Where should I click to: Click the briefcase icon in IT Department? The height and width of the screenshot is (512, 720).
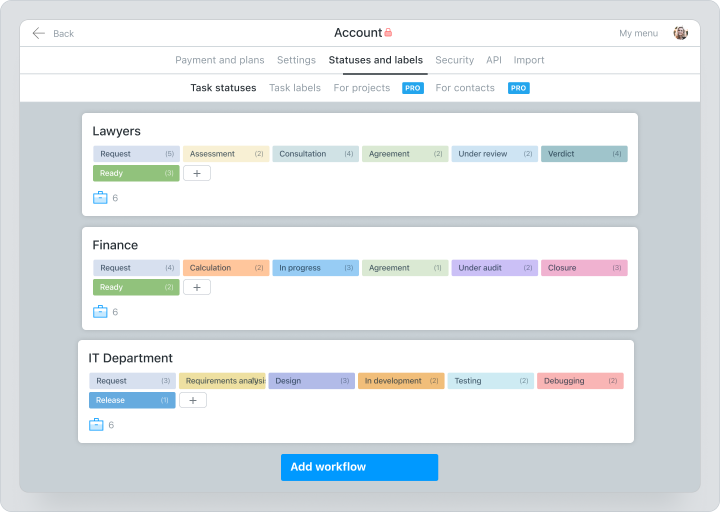coord(96,425)
